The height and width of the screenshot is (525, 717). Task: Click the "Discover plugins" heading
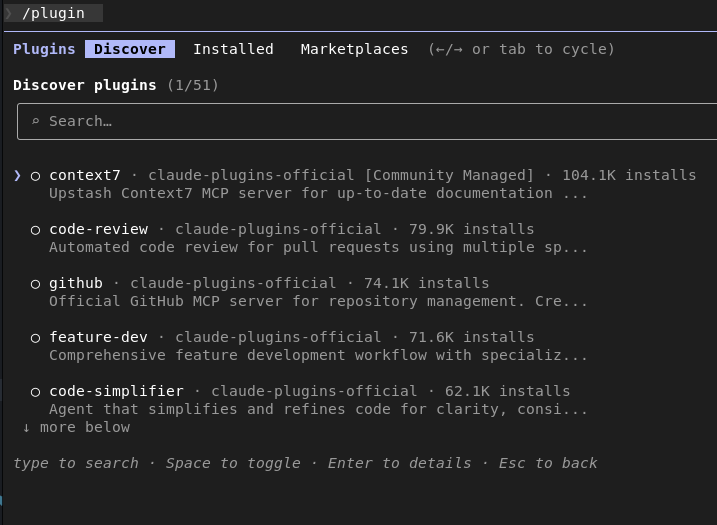(85, 85)
